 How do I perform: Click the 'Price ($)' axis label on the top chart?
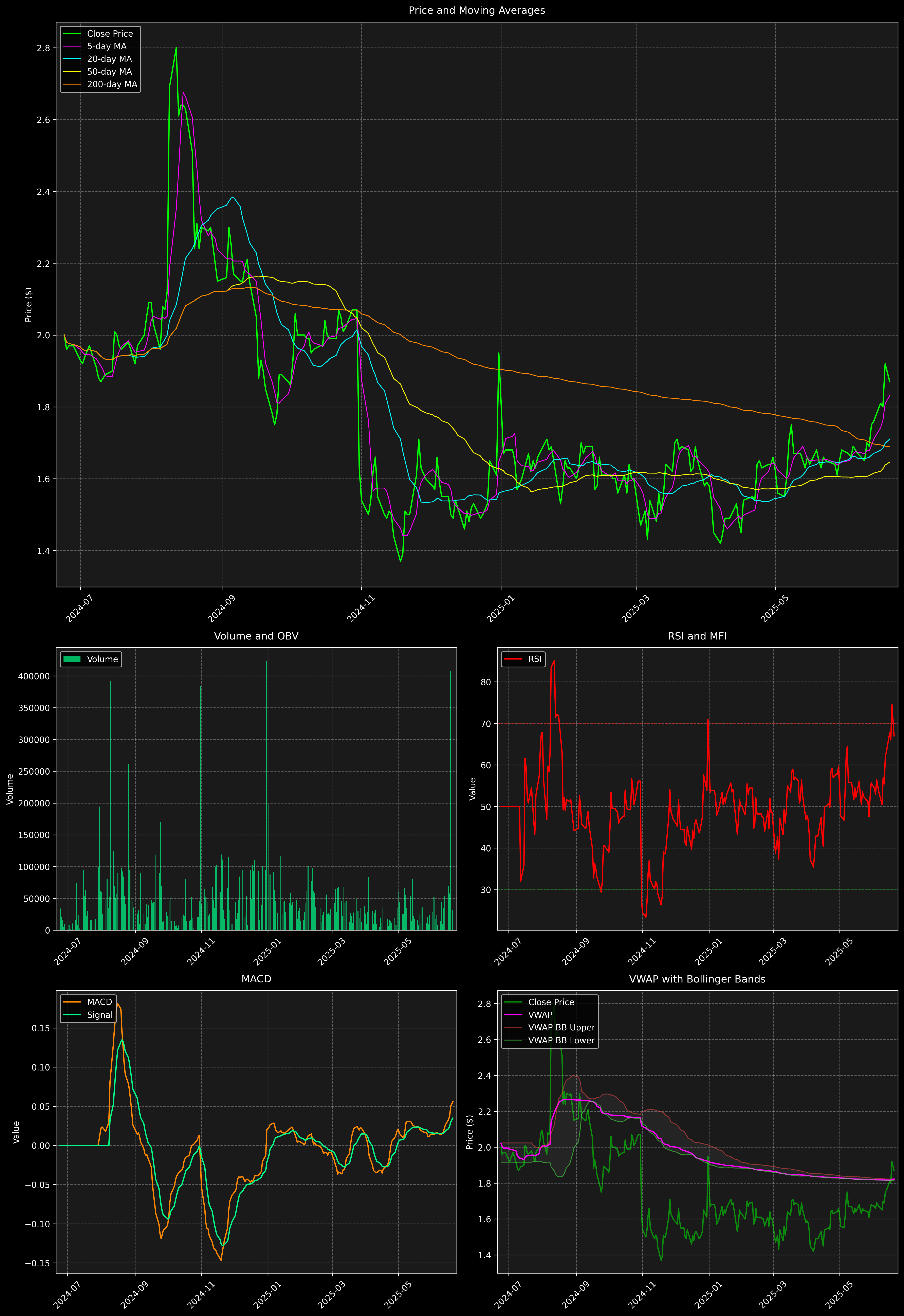[28, 305]
